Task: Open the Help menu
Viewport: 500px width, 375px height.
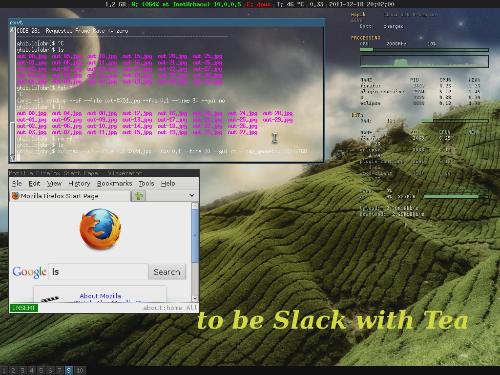Action: 168,183
